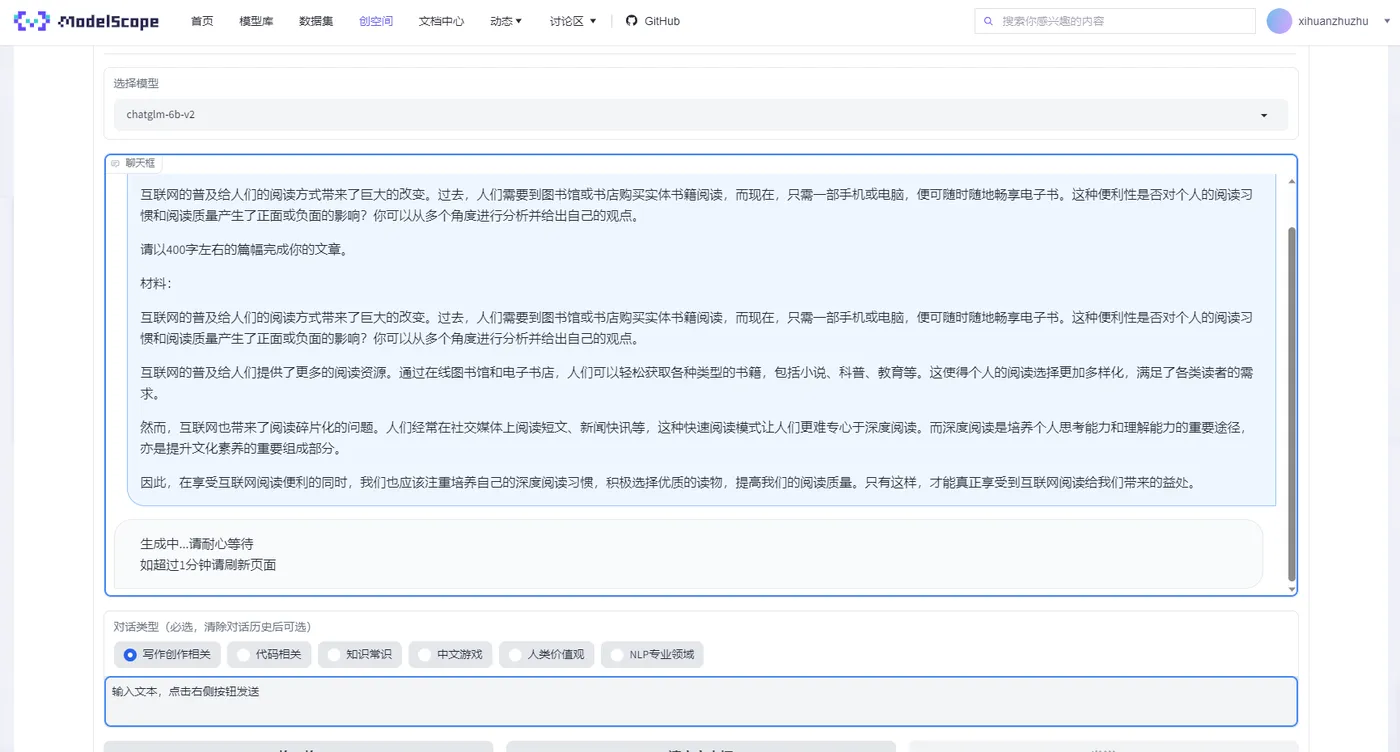
Task: Focus the 输入文本 message text box
Action: click(x=701, y=701)
